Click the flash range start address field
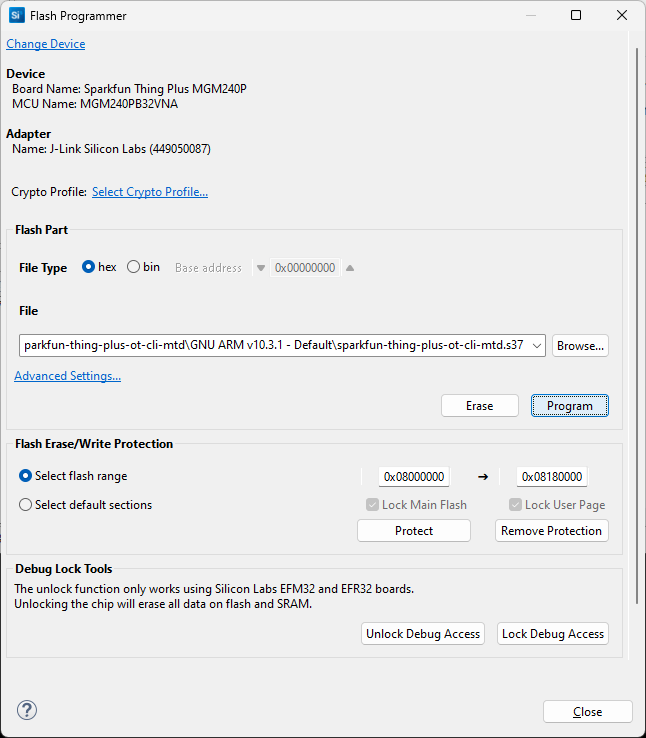Screen dimensions: 646x738 [414, 477]
